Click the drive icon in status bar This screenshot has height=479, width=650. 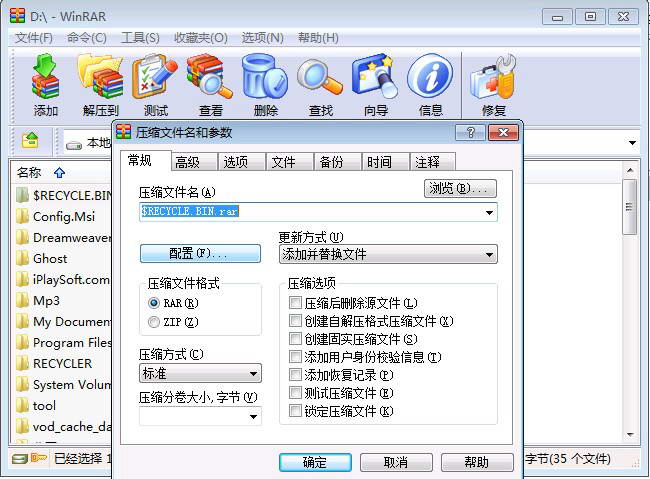(x=19, y=459)
